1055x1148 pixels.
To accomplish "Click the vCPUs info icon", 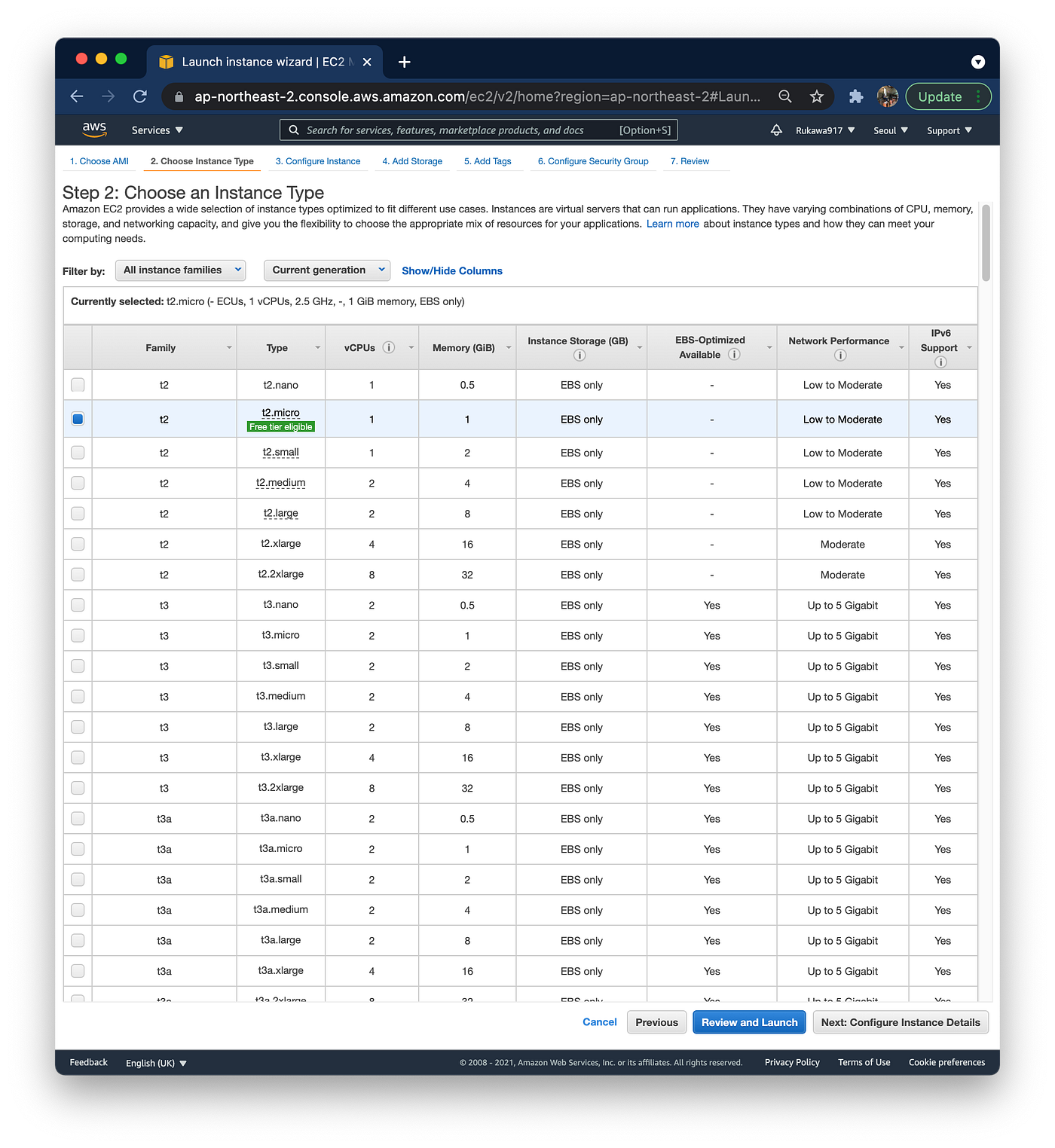I will pyautogui.click(x=389, y=347).
